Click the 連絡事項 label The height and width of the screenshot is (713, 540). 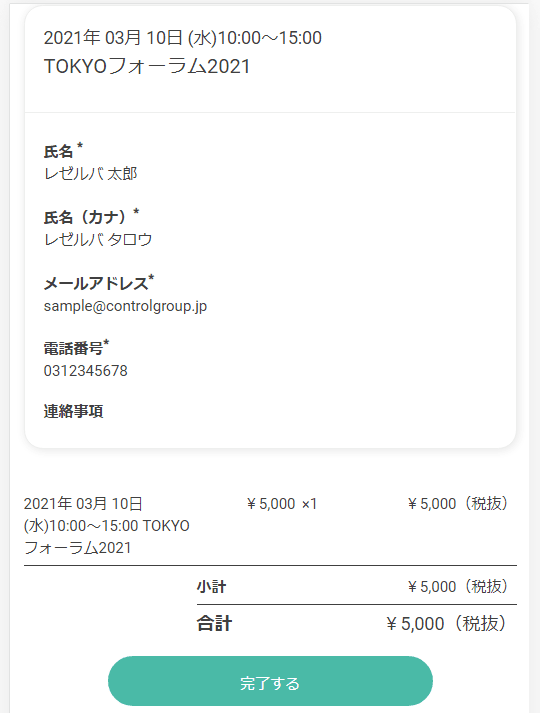pos(73,412)
